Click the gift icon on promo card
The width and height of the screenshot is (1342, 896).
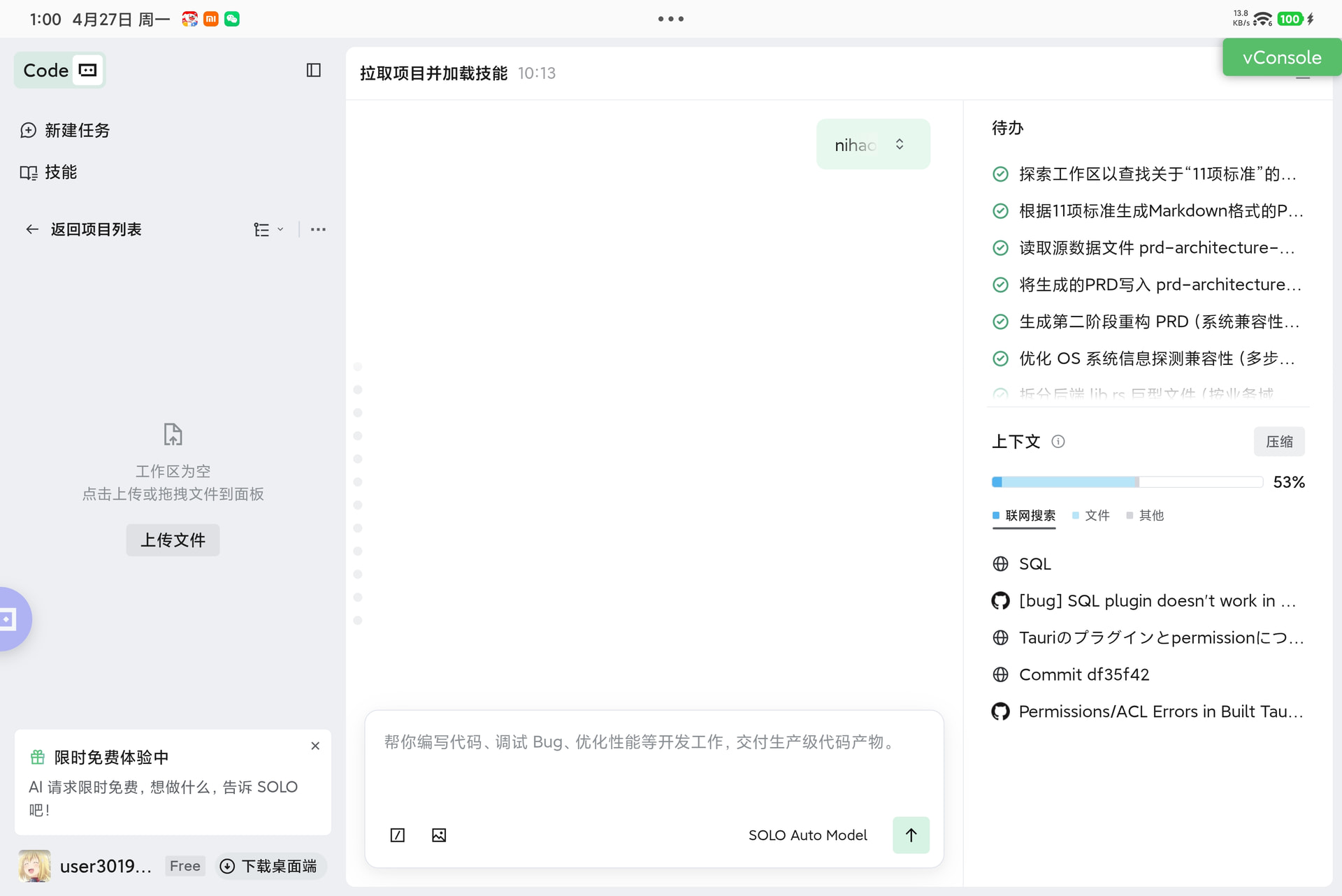click(38, 757)
